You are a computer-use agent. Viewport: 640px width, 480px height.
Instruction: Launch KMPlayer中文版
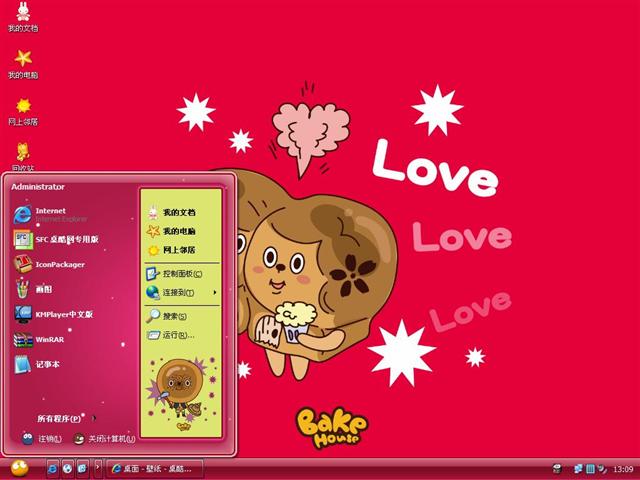coord(54,314)
